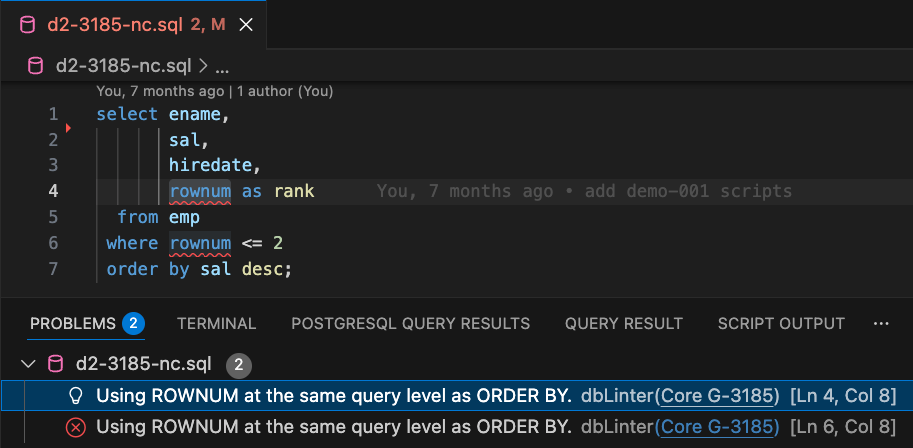The width and height of the screenshot is (913, 448).
Task: Switch to the QUERY RESULT tab
Action: [623, 324]
